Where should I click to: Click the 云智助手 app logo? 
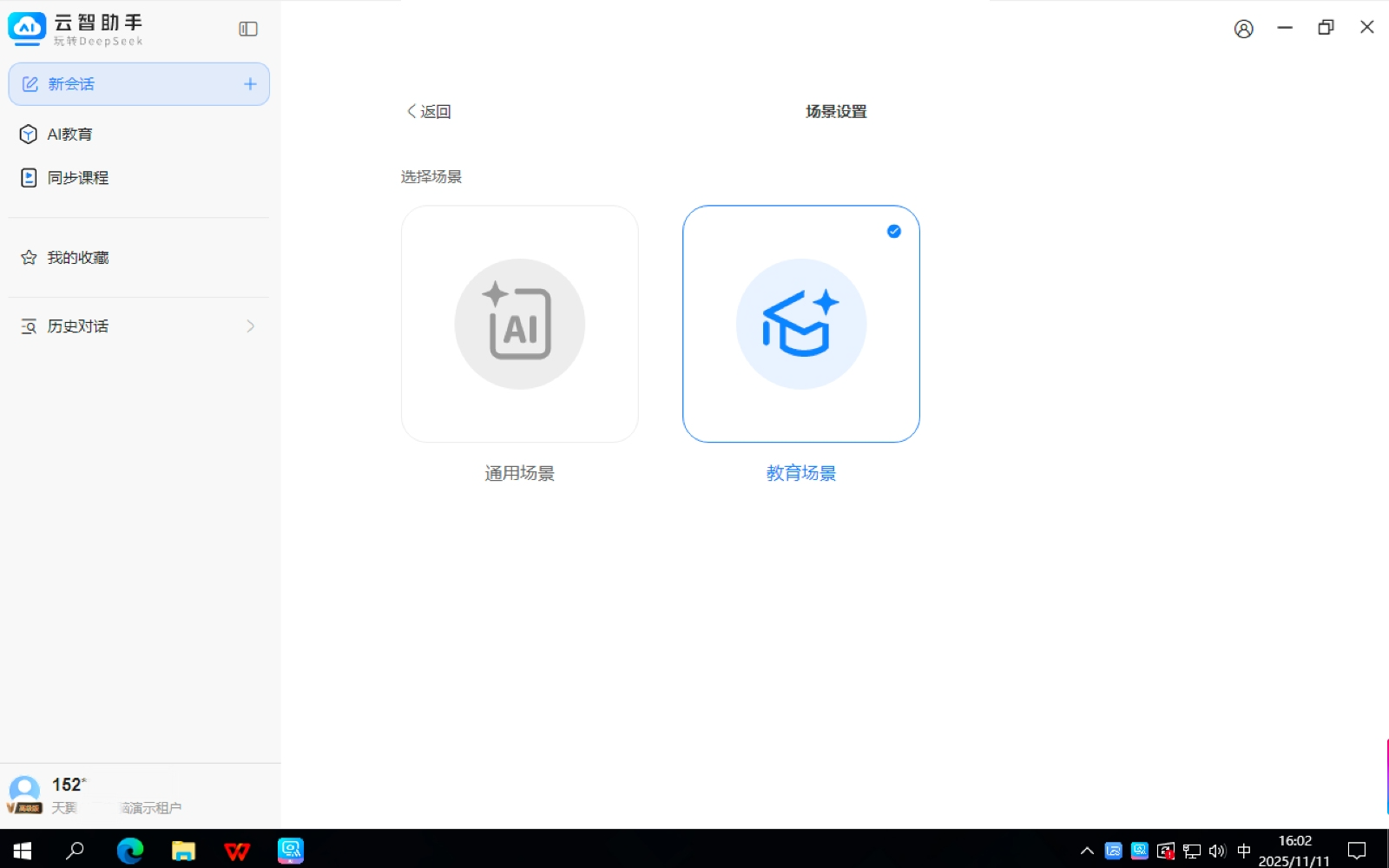point(27,29)
